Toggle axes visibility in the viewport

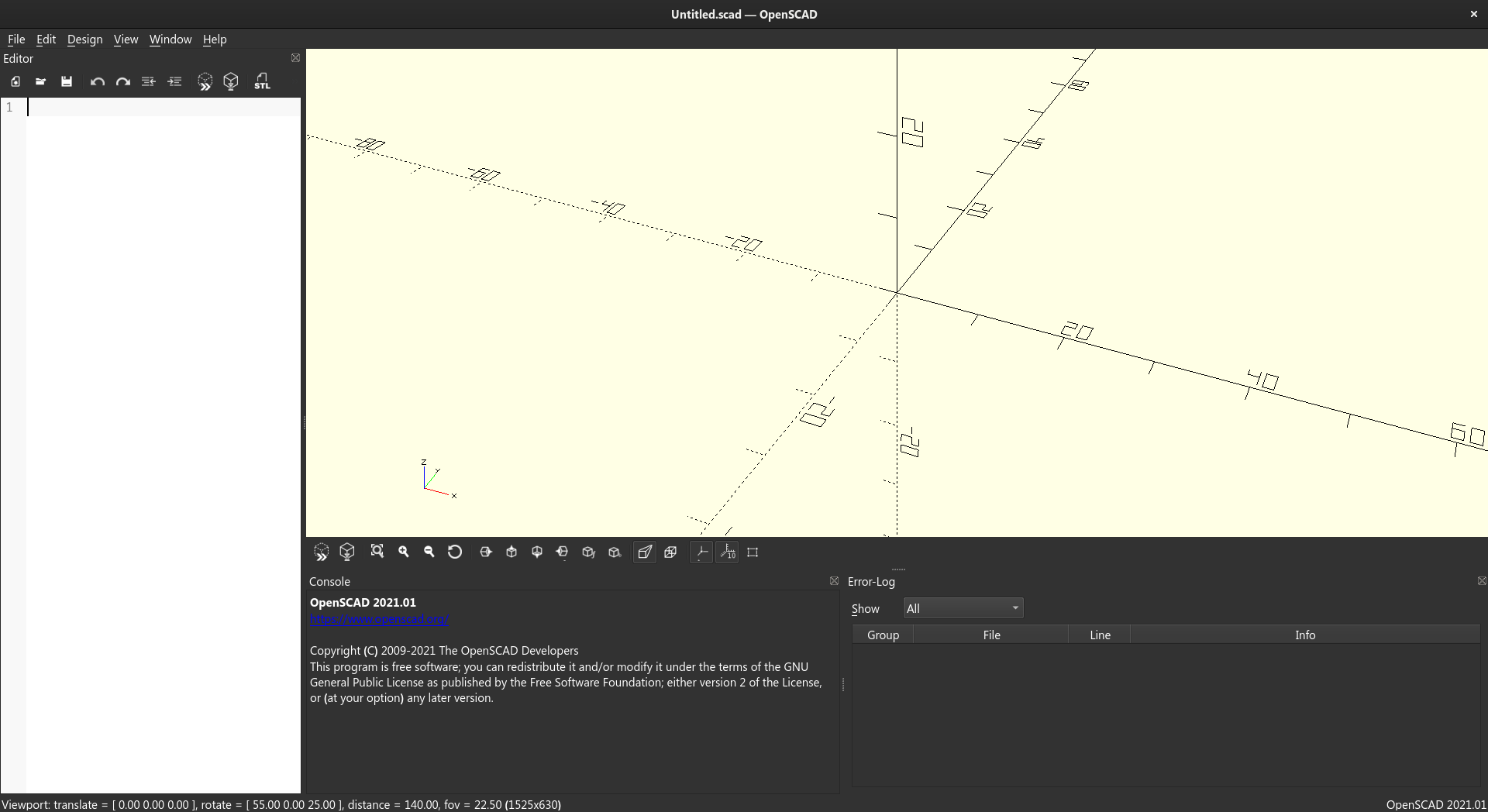(701, 552)
